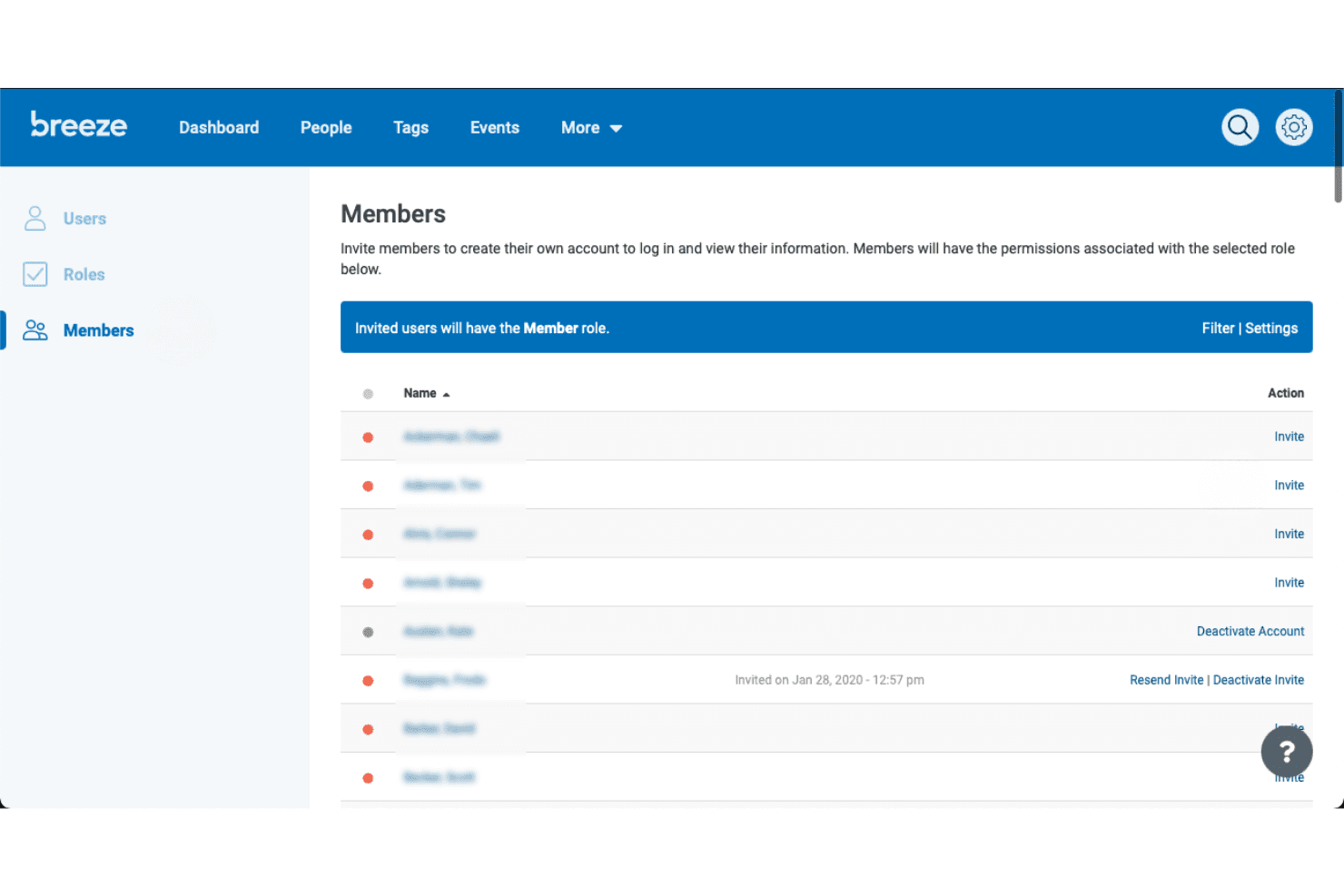Click the Resend Invite link
The width and height of the screenshot is (1344, 896).
(1166, 680)
